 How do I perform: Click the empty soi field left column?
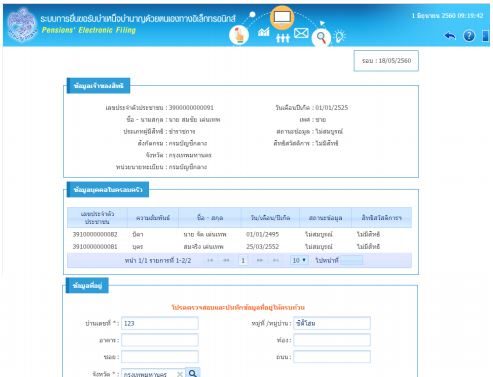160,357
